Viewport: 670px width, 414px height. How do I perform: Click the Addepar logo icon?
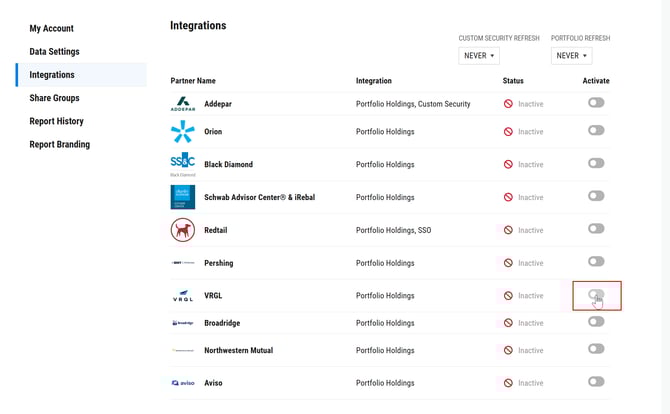(183, 104)
